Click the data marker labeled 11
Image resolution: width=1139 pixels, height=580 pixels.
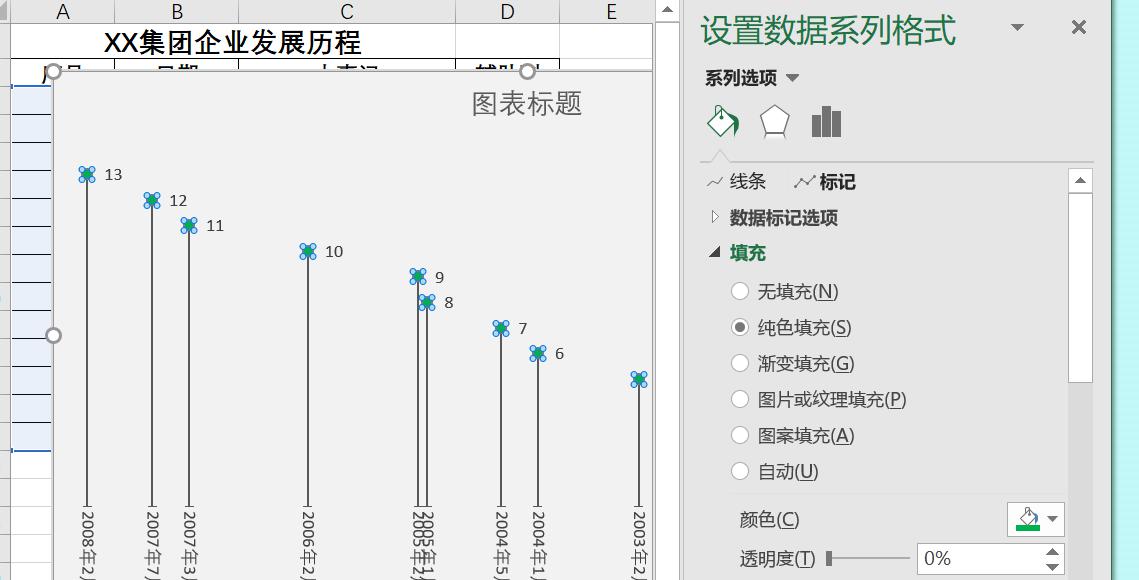coord(189,225)
